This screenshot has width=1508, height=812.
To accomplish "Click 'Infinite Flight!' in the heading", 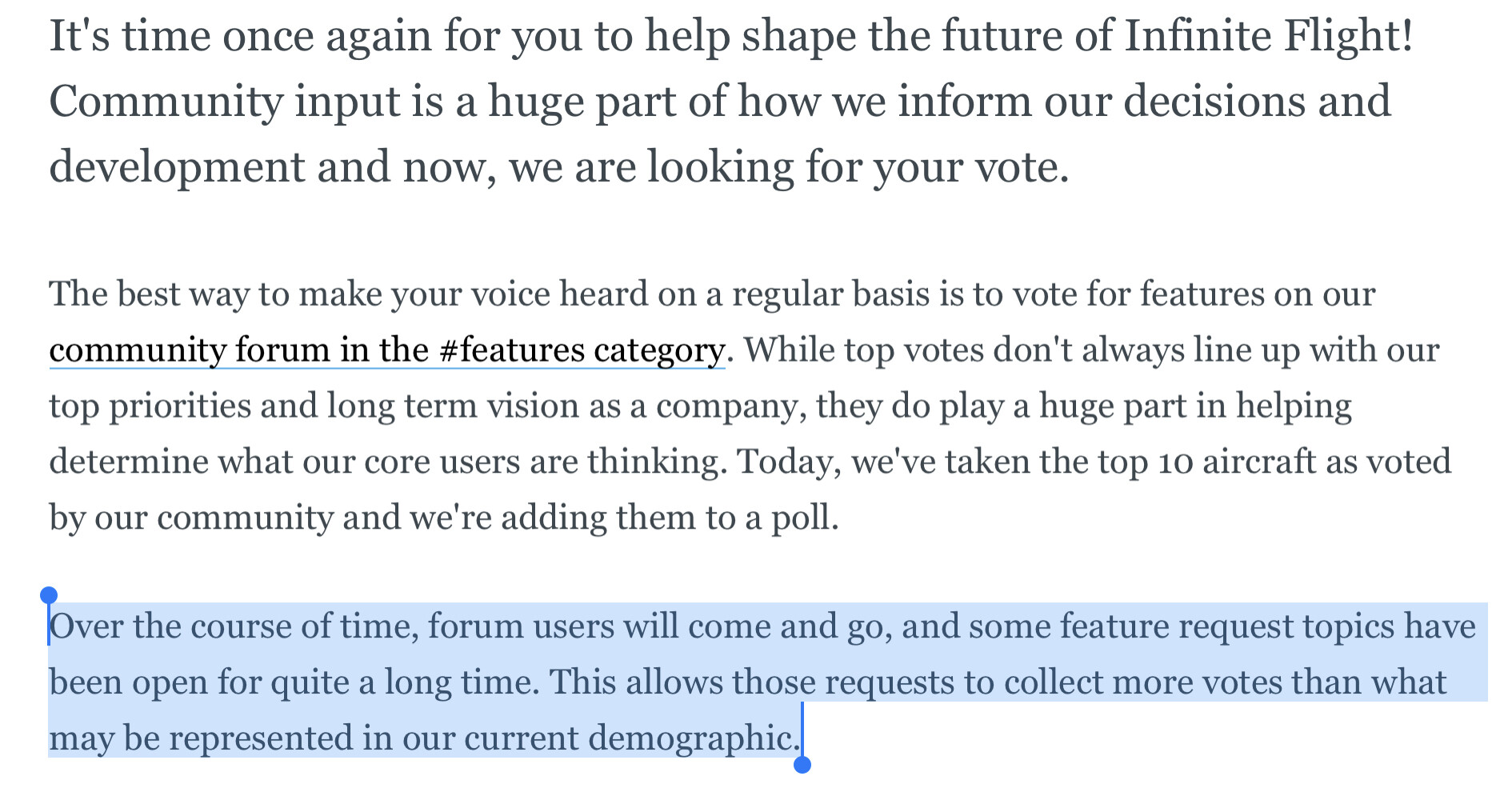I will (1268, 36).
